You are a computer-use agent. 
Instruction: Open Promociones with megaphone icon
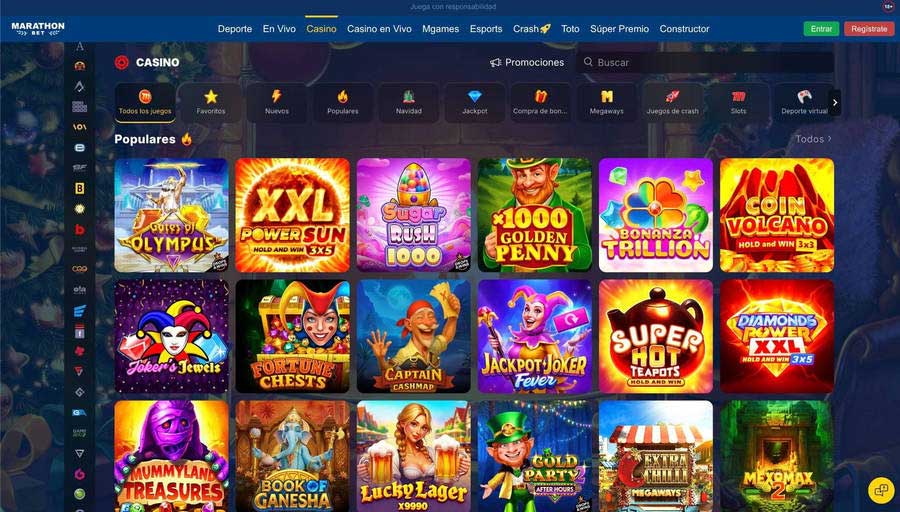[x=527, y=62]
